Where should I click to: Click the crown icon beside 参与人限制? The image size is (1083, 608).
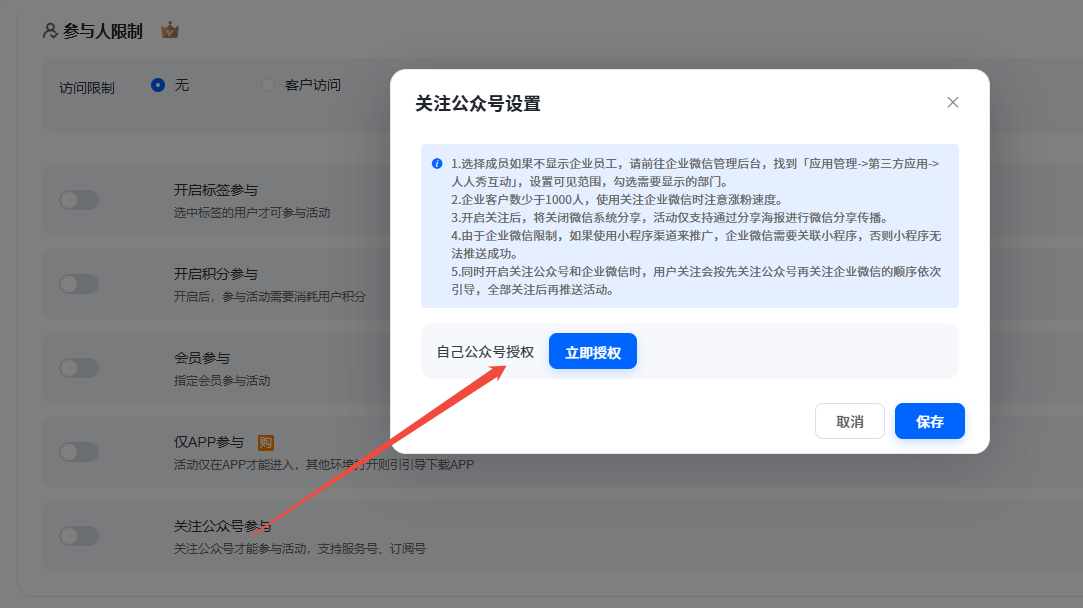click(x=170, y=30)
